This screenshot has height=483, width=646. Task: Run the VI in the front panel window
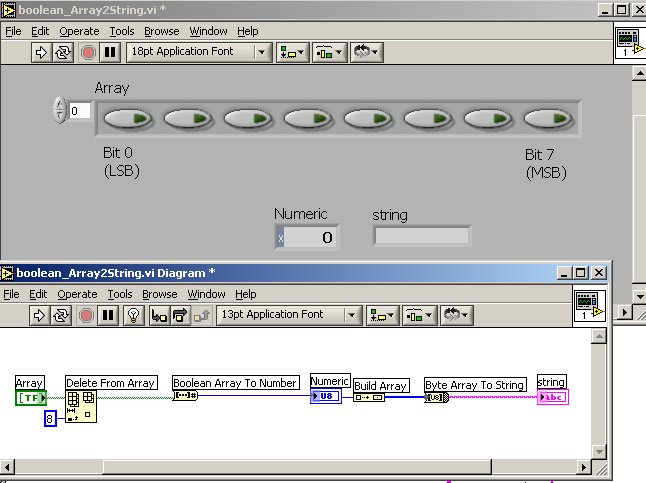tap(41, 52)
